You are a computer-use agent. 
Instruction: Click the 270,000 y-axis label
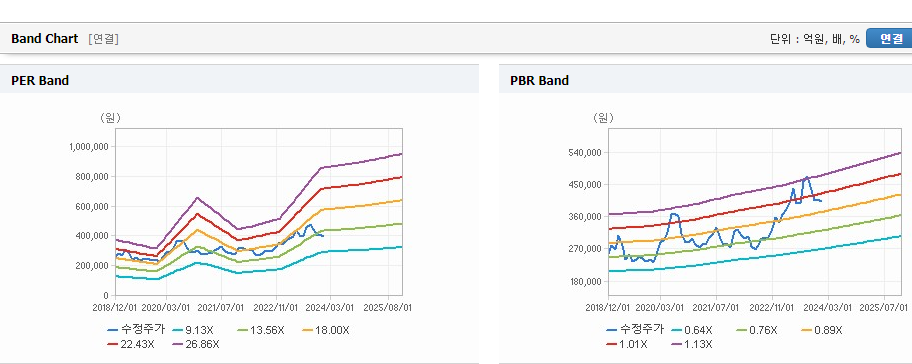tap(585, 249)
